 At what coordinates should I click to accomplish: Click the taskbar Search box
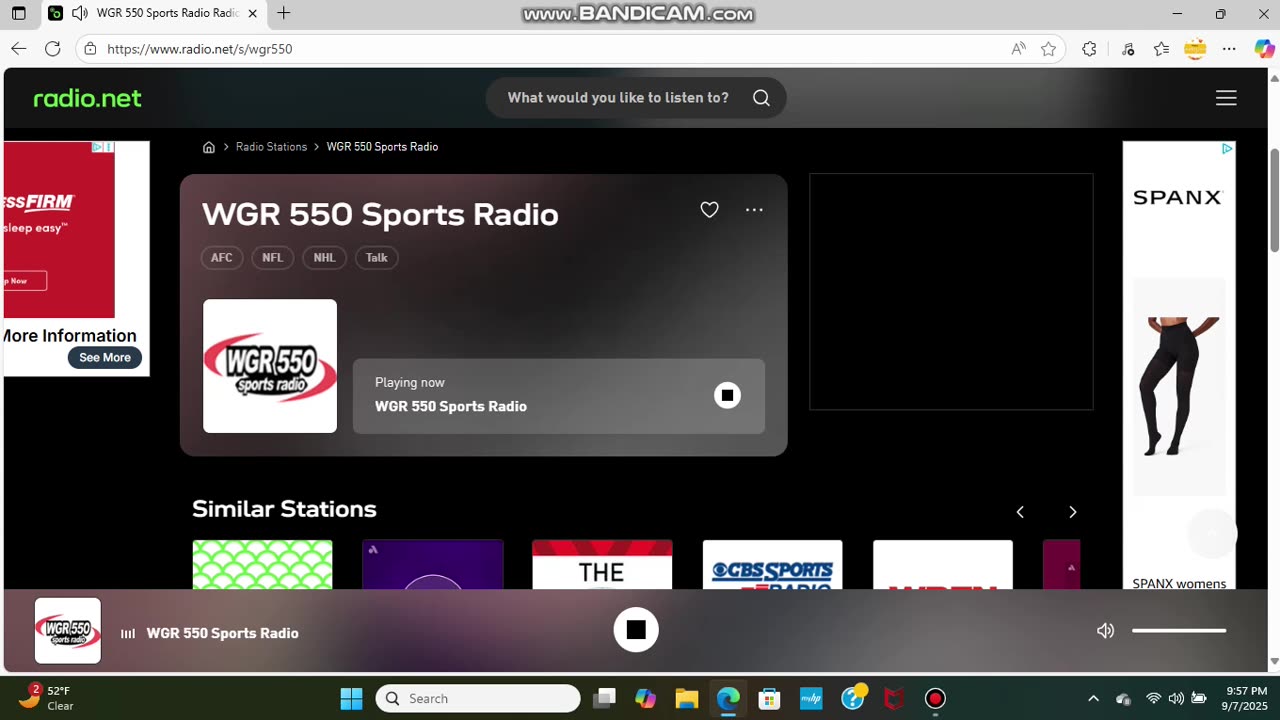click(x=478, y=698)
